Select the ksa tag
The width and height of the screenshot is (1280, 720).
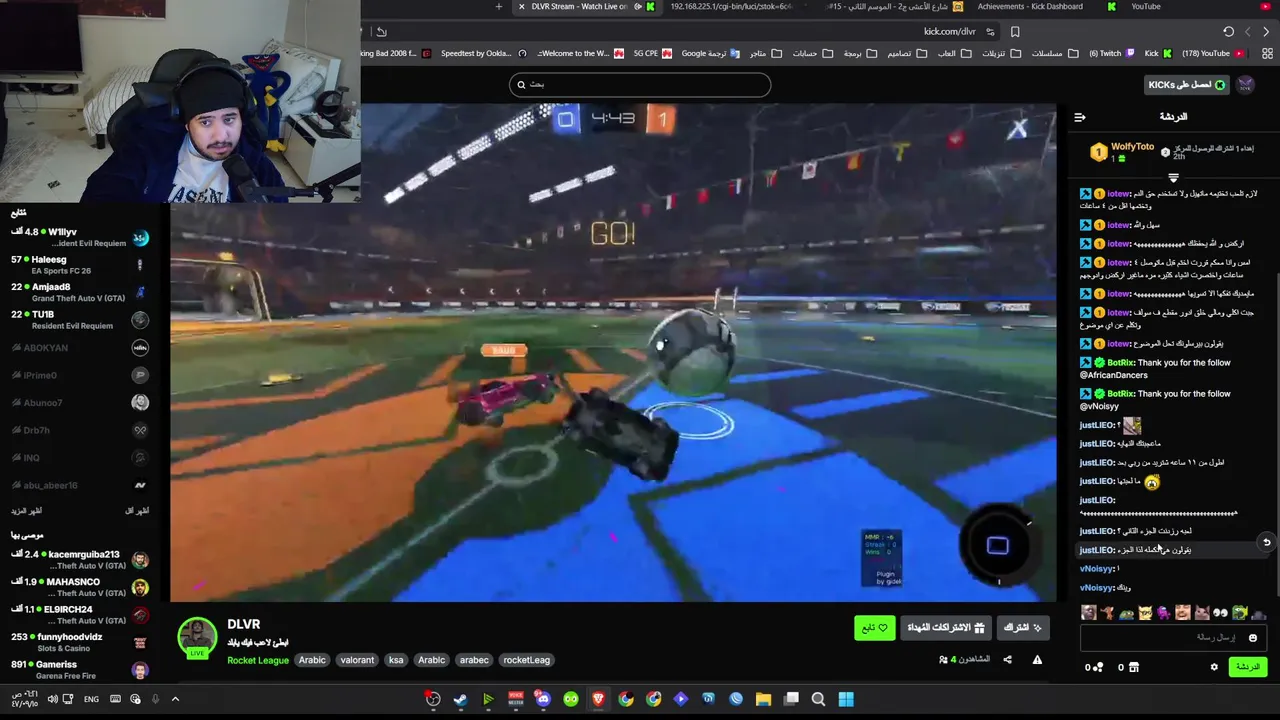396,660
